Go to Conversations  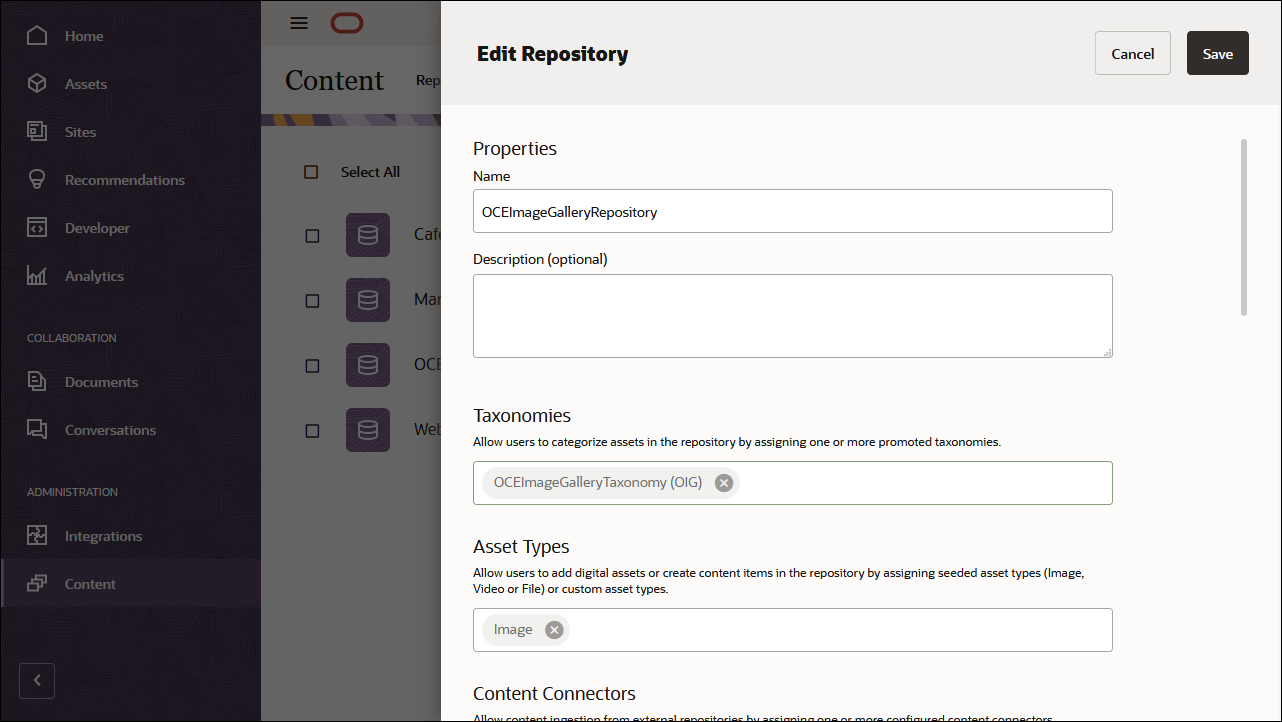110,429
